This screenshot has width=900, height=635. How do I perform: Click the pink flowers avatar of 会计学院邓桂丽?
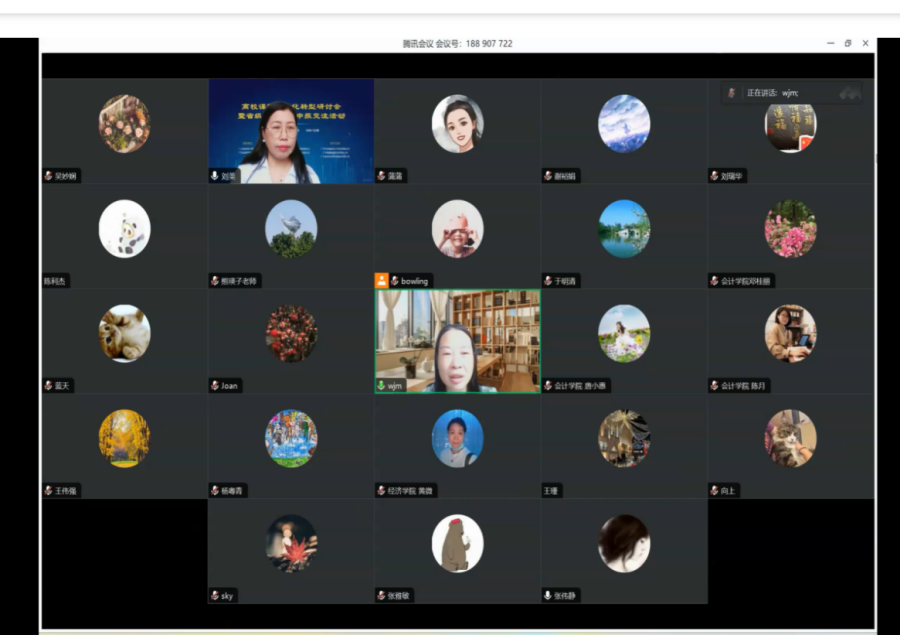pyautogui.click(x=790, y=229)
